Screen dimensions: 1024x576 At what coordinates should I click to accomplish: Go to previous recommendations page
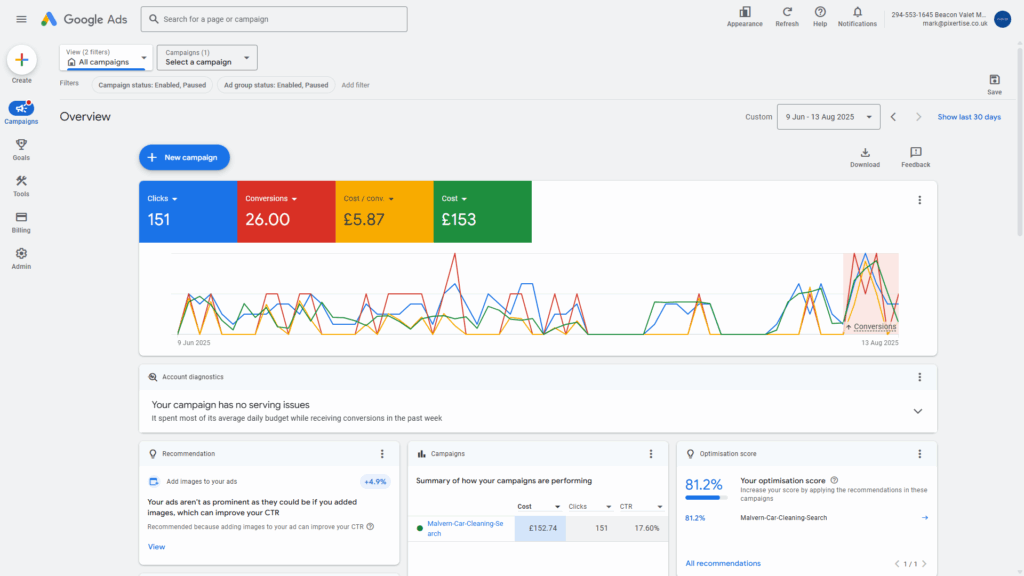pyautogui.click(x=897, y=564)
